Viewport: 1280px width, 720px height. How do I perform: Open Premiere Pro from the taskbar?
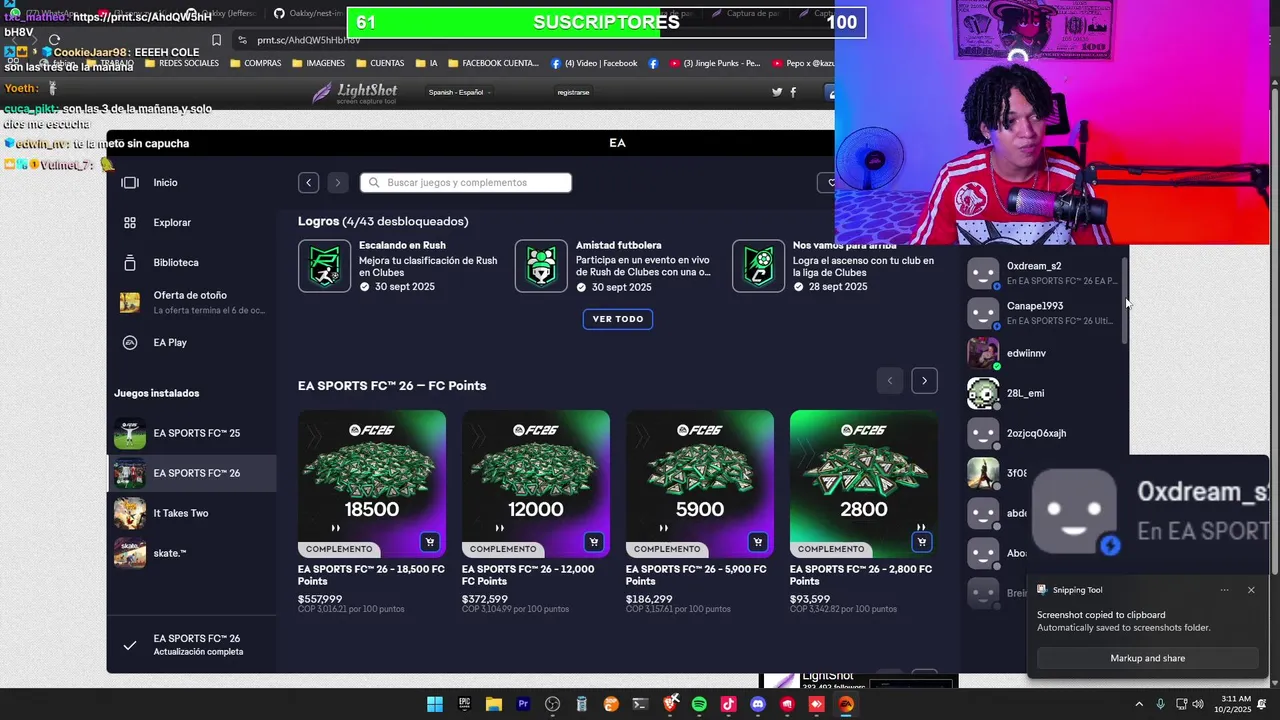pos(523,704)
